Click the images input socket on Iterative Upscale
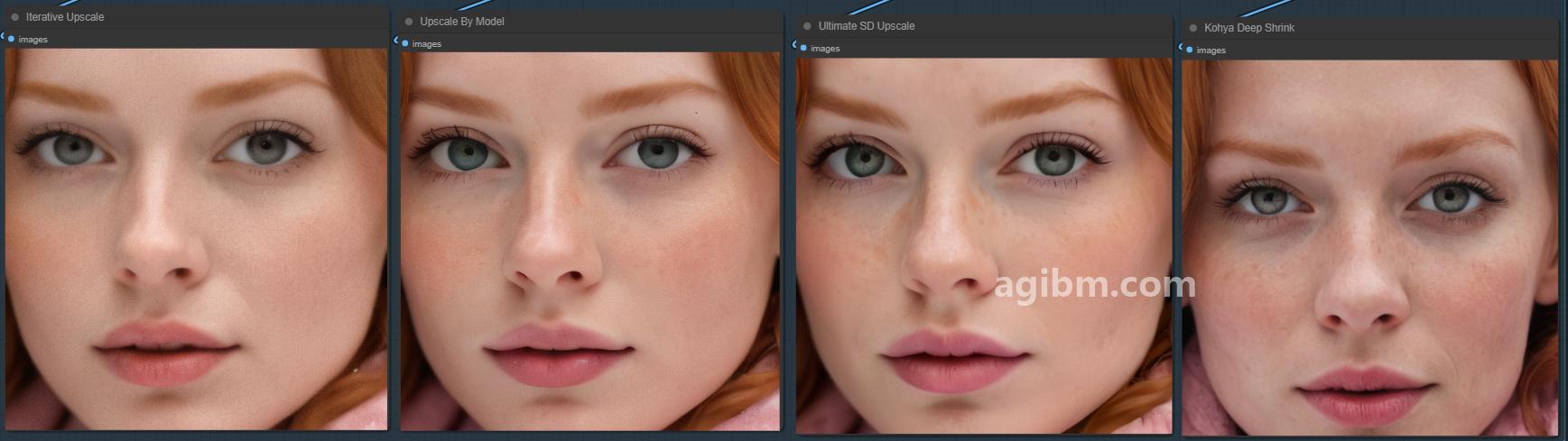Image resolution: width=1568 pixels, height=441 pixels. 11,39
